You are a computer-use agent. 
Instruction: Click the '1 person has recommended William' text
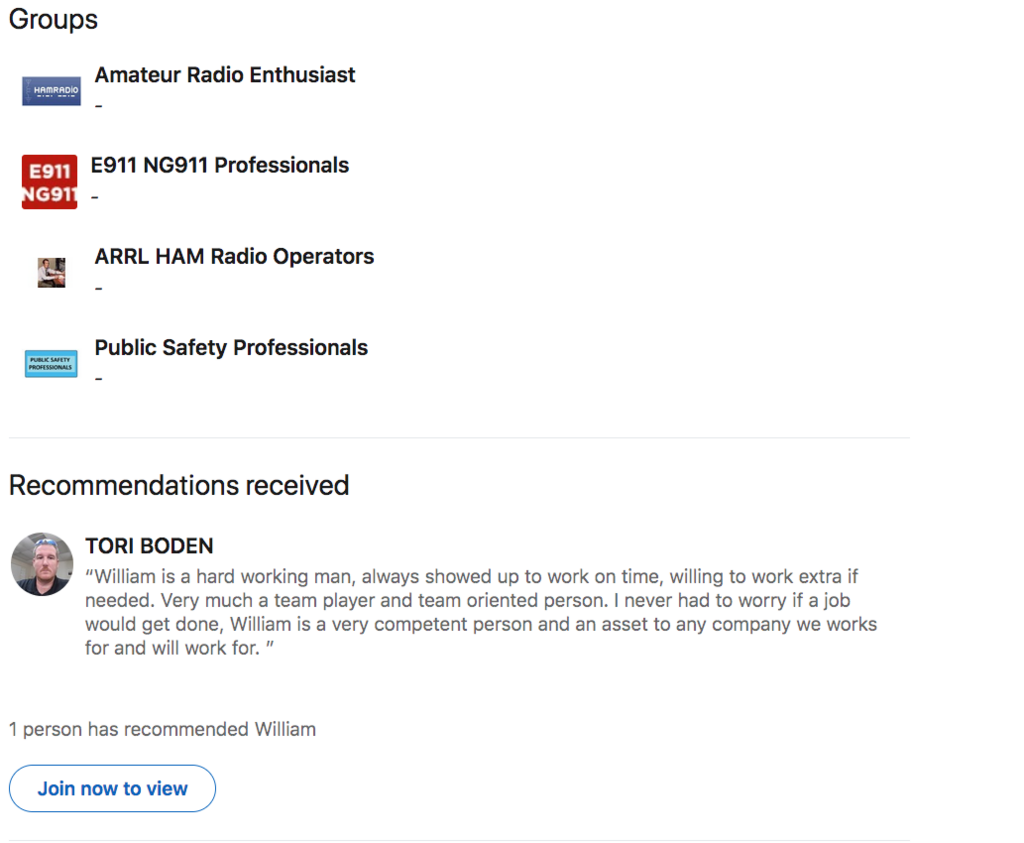(x=162, y=729)
